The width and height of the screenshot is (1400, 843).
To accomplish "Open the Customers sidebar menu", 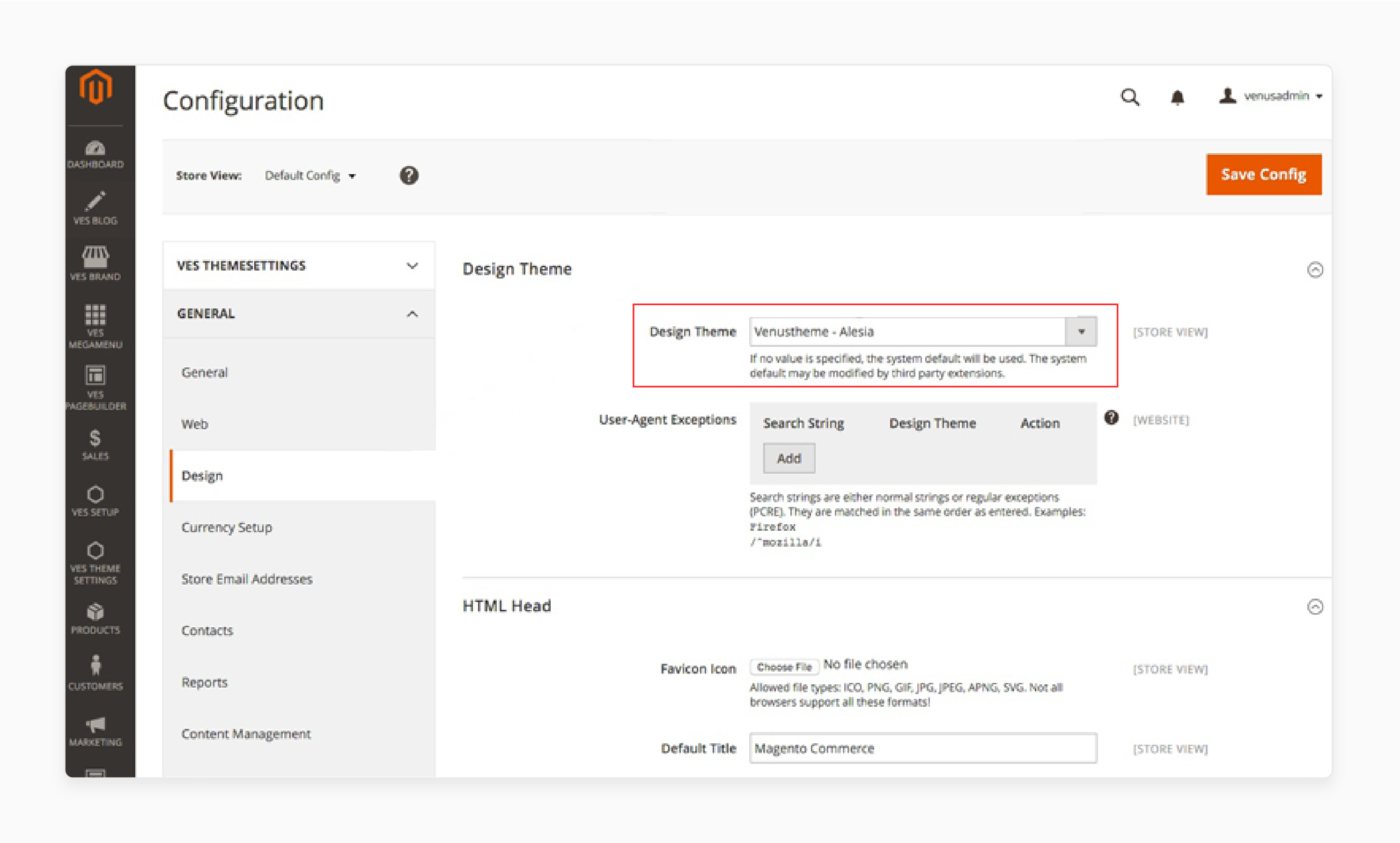I will tap(96, 673).
